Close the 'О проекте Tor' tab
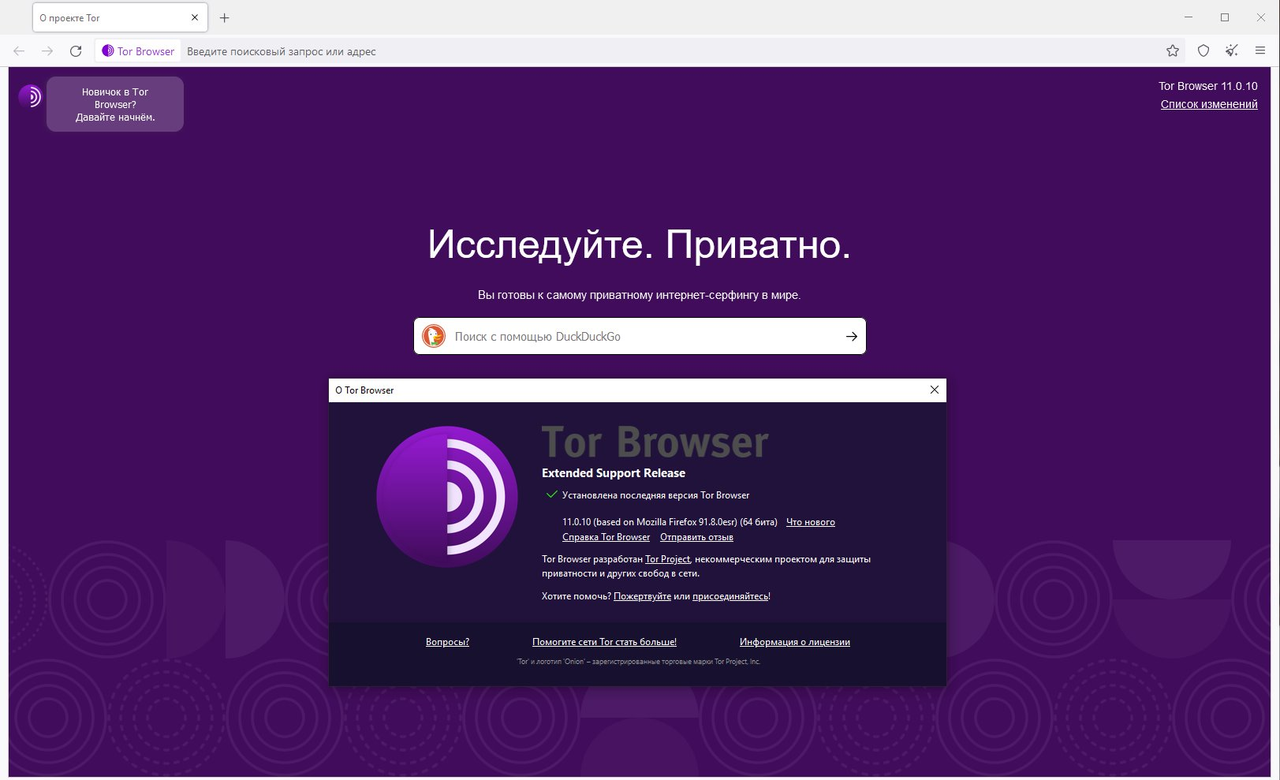The image size is (1280, 780). pos(195,18)
